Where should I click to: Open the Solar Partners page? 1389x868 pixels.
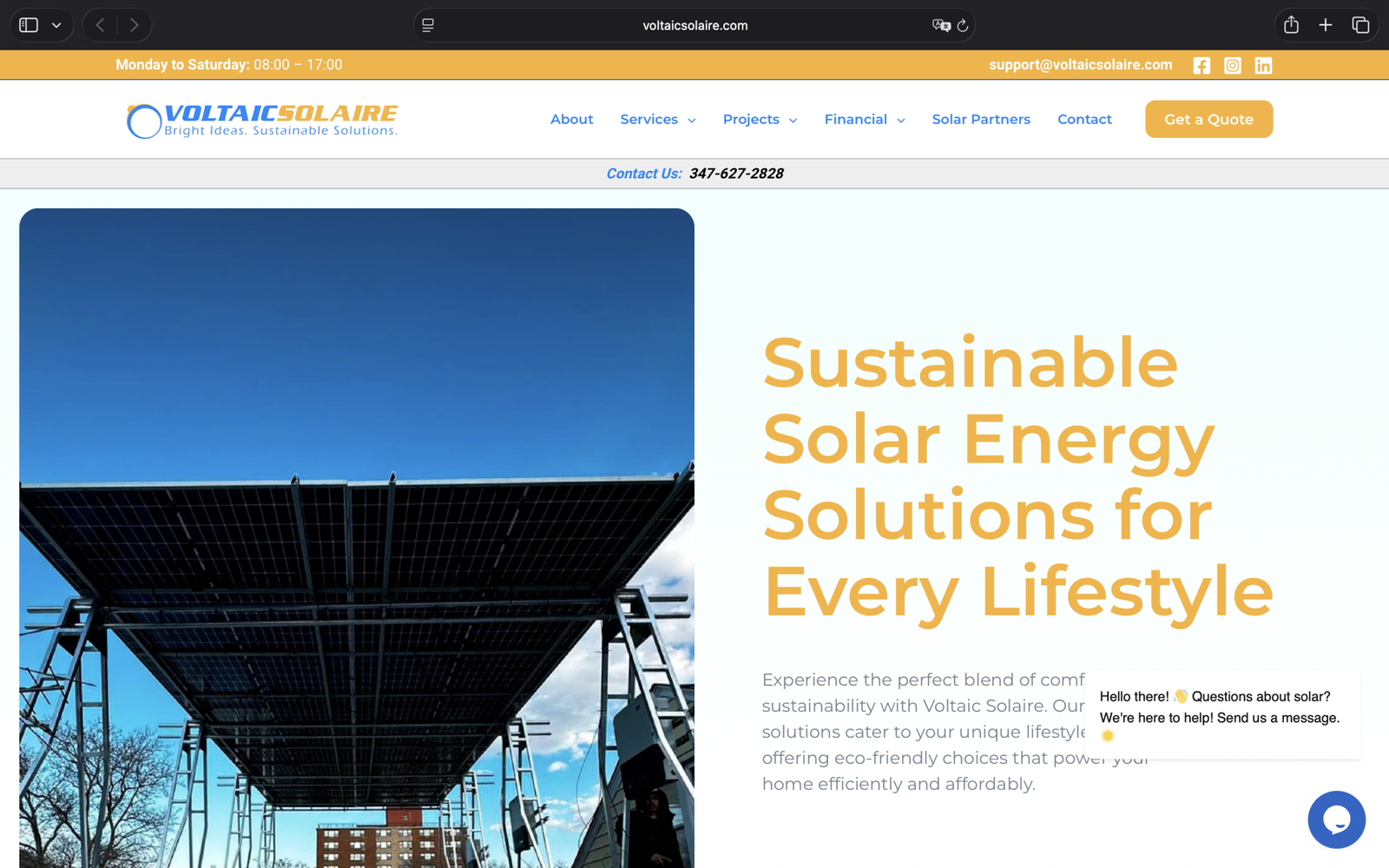click(981, 120)
